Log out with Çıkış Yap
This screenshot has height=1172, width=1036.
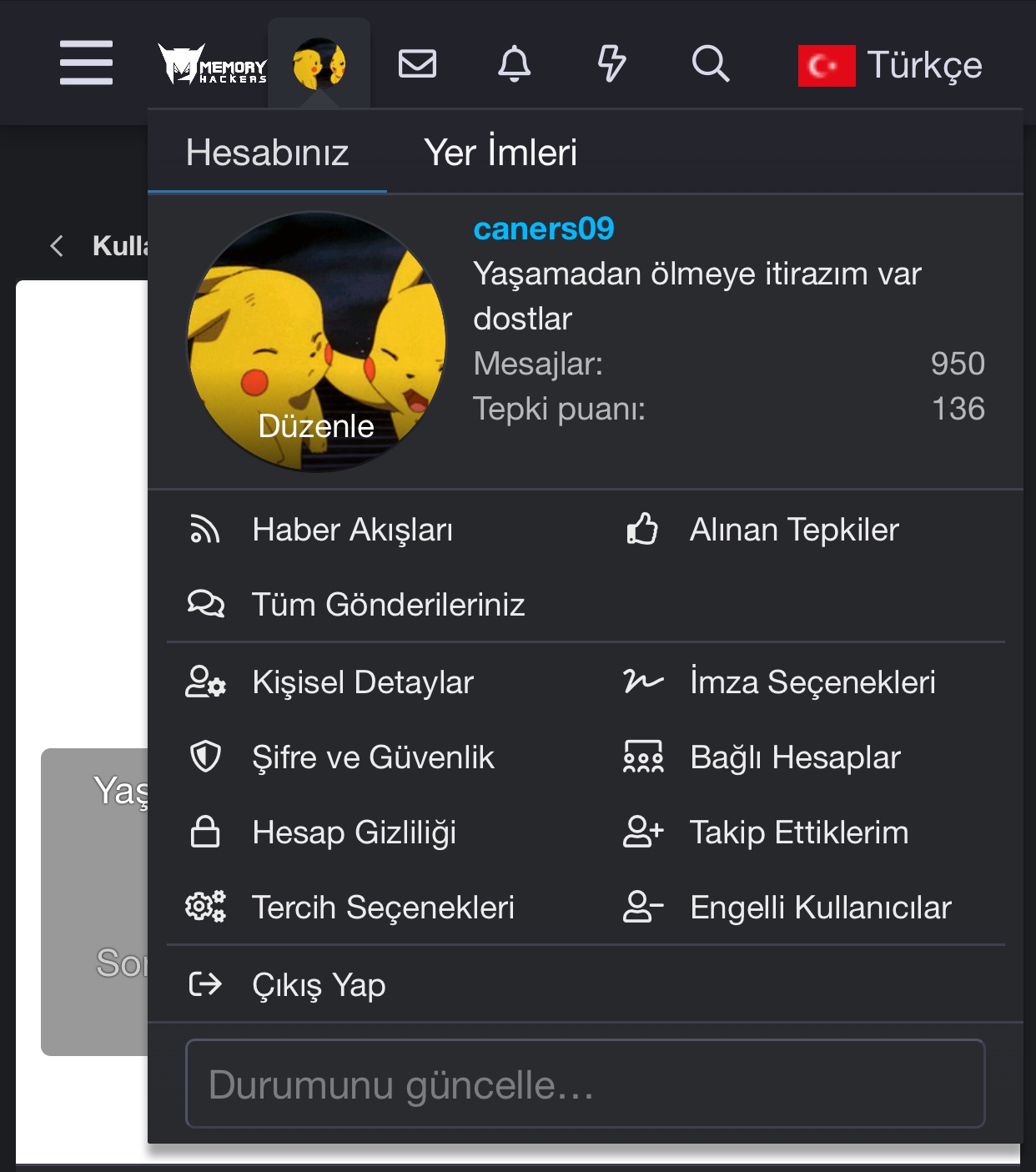pos(319,985)
